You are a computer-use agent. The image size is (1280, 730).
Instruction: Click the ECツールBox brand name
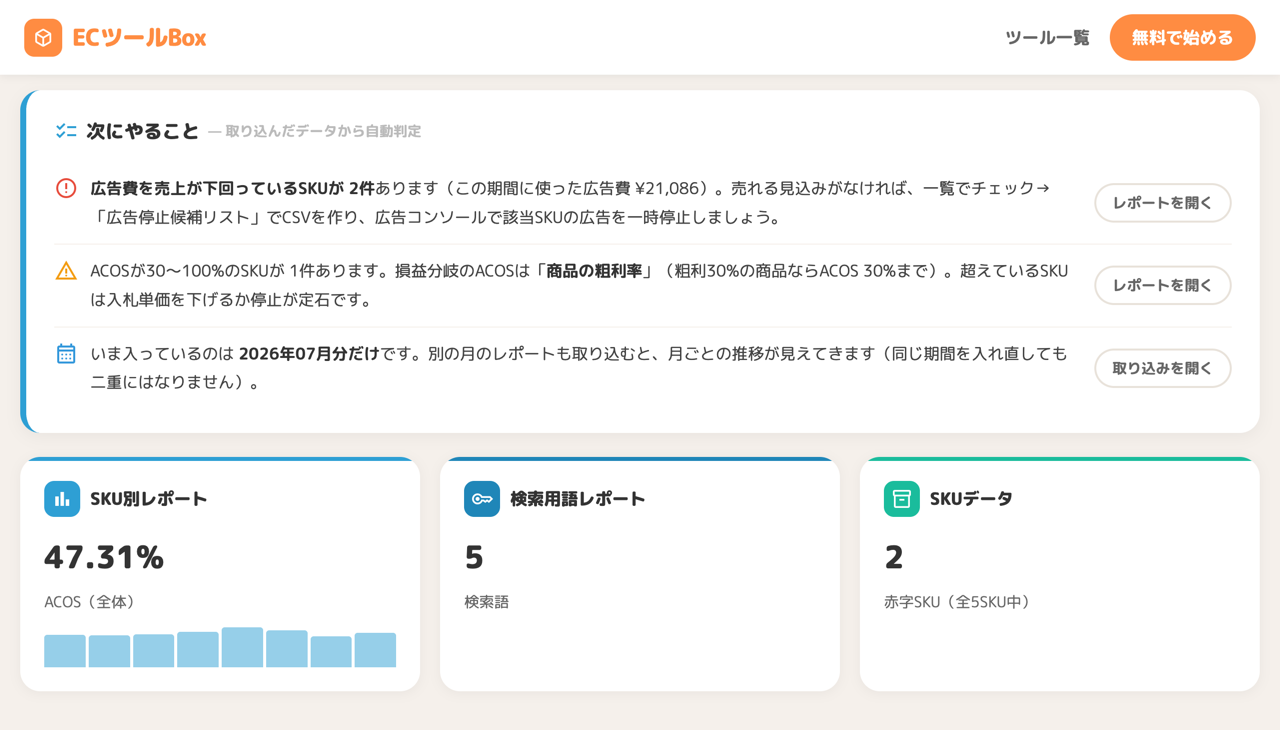click(x=139, y=38)
